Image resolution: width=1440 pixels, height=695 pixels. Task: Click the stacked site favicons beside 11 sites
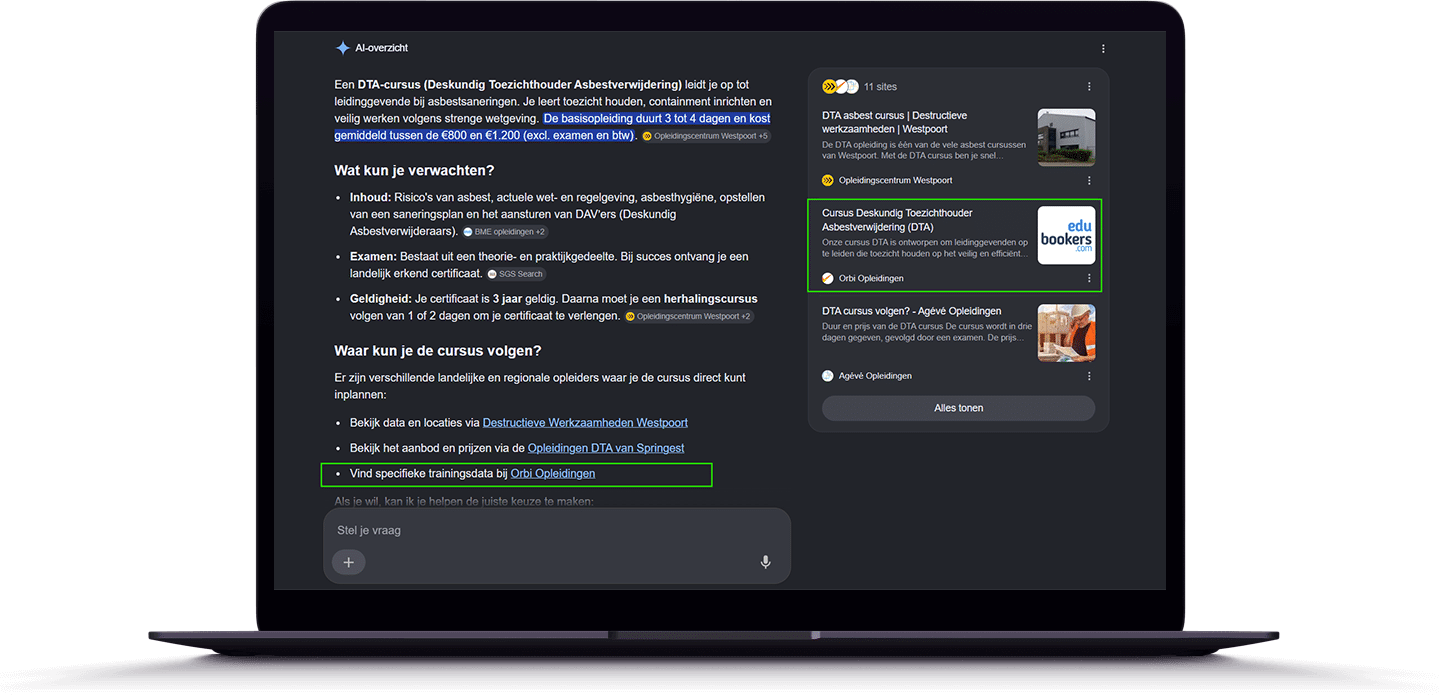tap(840, 86)
